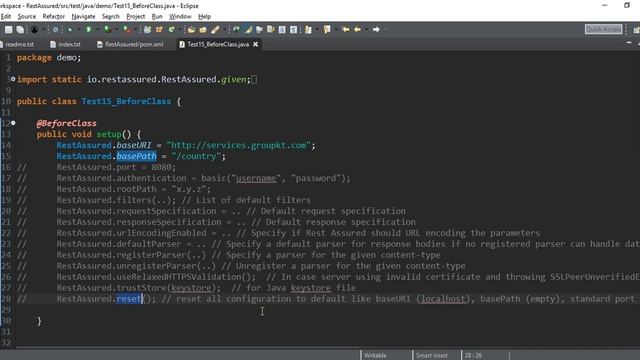Click the Toggle Mark Occurrences highlighter icon
This screenshot has width=640, height=360.
coord(248,29)
